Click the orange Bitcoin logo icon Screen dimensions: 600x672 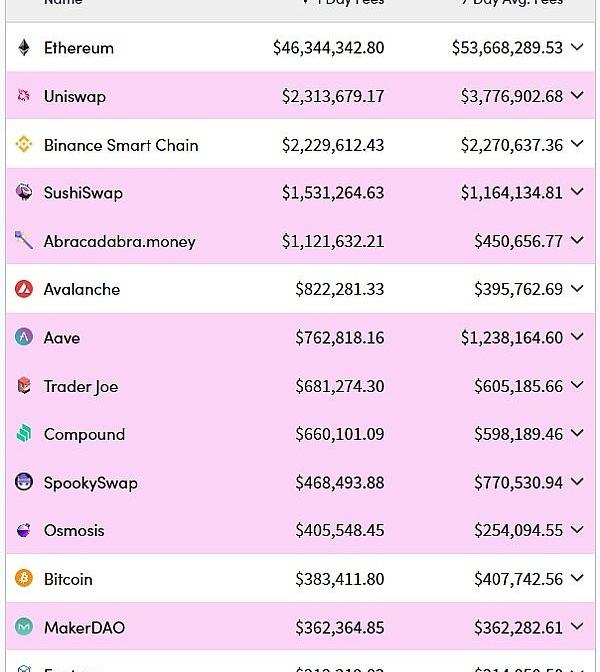click(x=24, y=579)
